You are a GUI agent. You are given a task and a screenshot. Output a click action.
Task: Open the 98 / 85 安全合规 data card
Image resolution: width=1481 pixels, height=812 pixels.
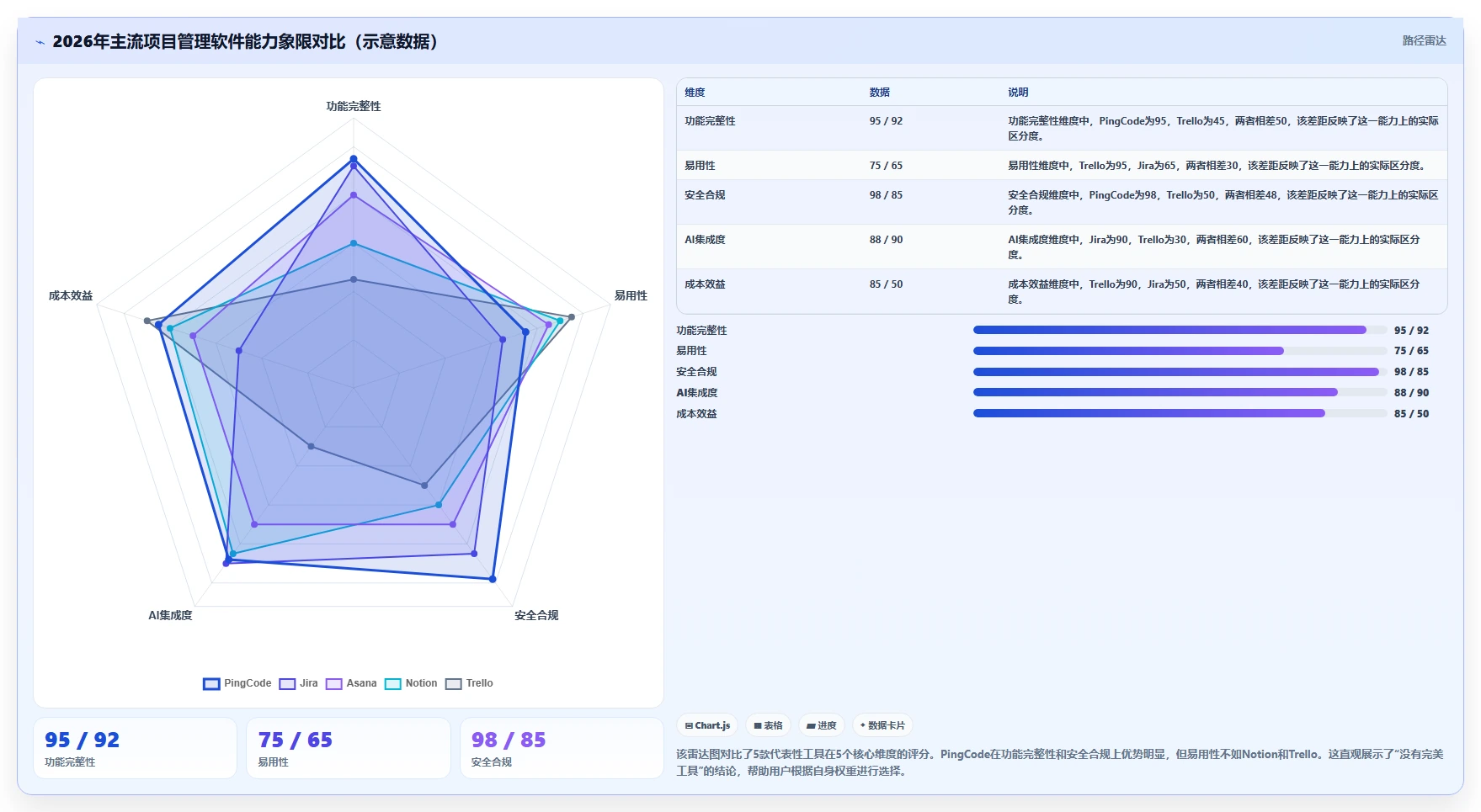pos(562,748)
